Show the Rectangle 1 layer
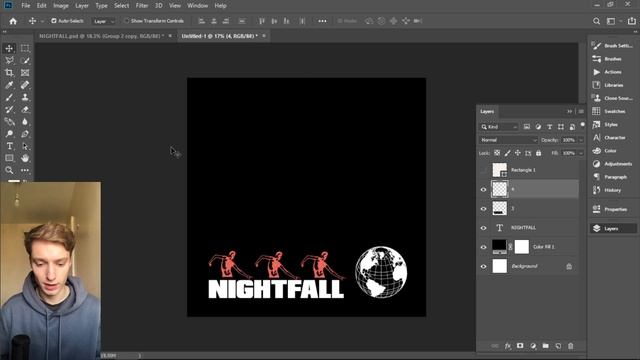This screenshot has height=360, width=640. coord(484,170)
